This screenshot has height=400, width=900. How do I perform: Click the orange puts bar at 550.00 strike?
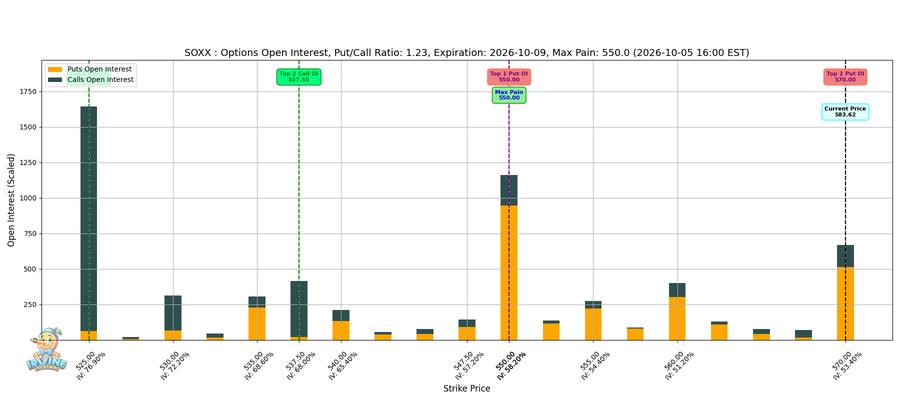509,273
